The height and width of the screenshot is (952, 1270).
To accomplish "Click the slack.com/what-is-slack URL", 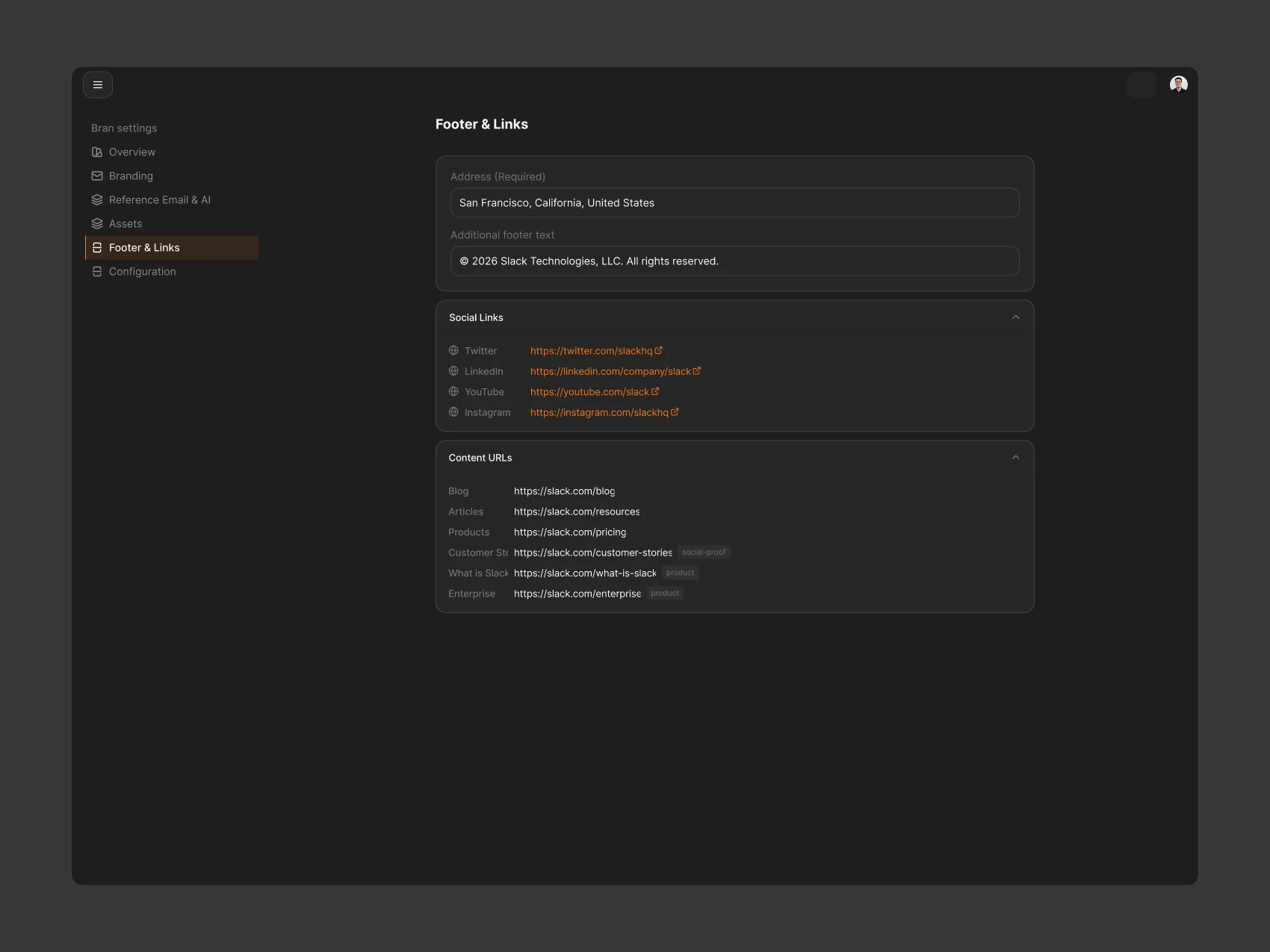I will tap(585, 573).
